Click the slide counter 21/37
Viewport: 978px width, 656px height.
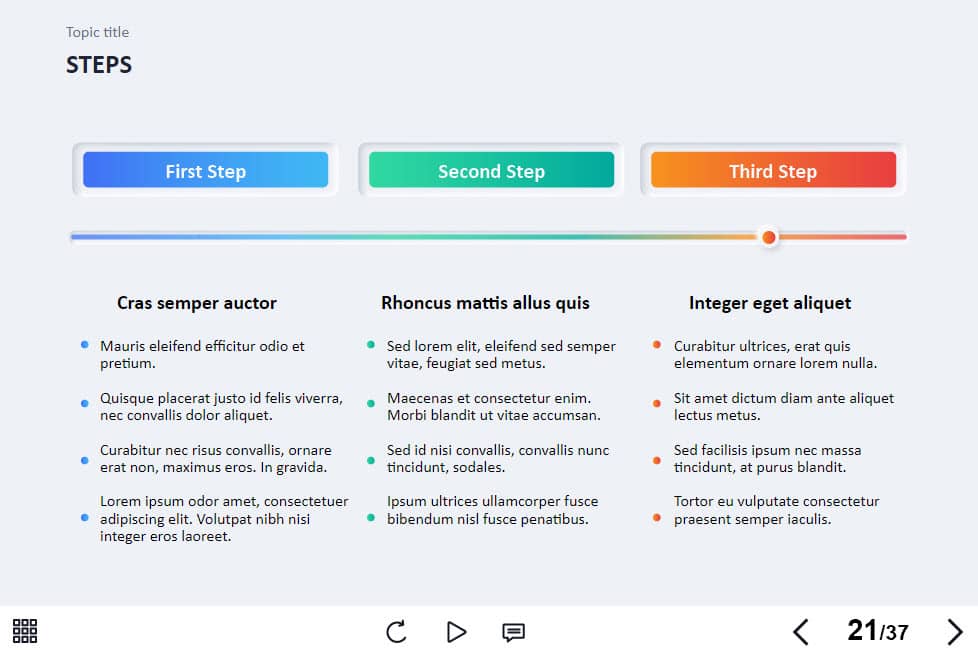878,631
